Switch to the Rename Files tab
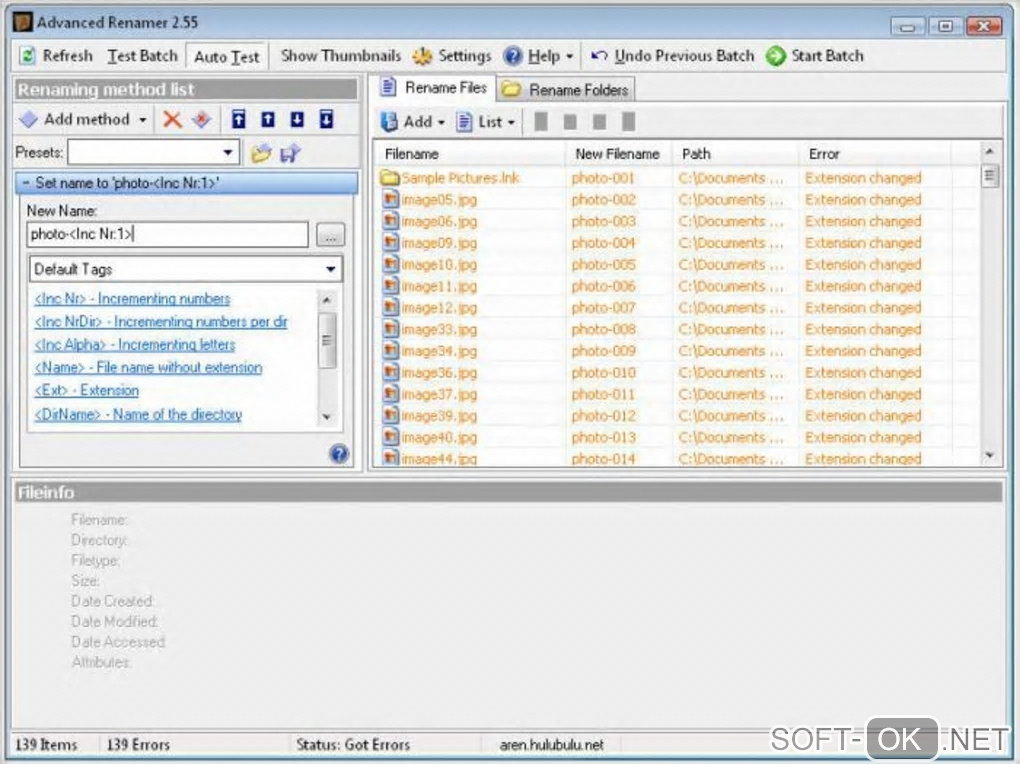 click(433, 88)
